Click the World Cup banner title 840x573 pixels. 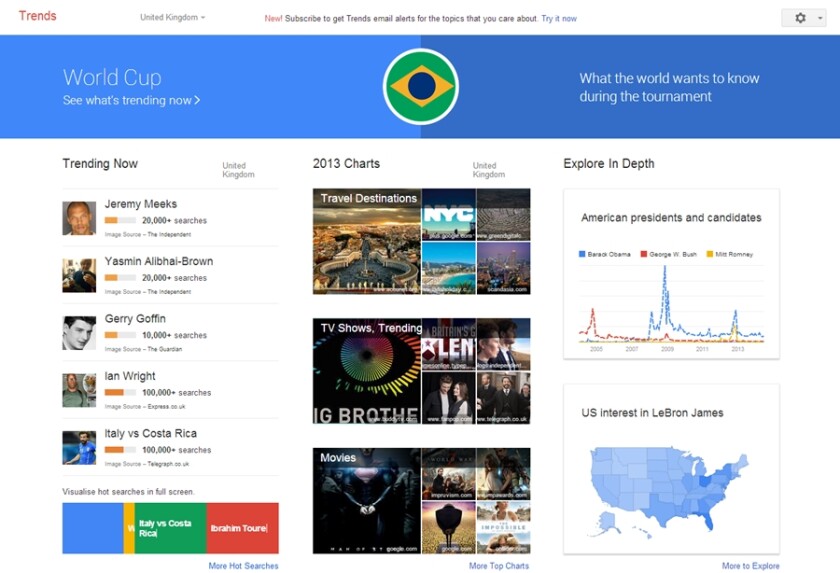tap(112, 77)
